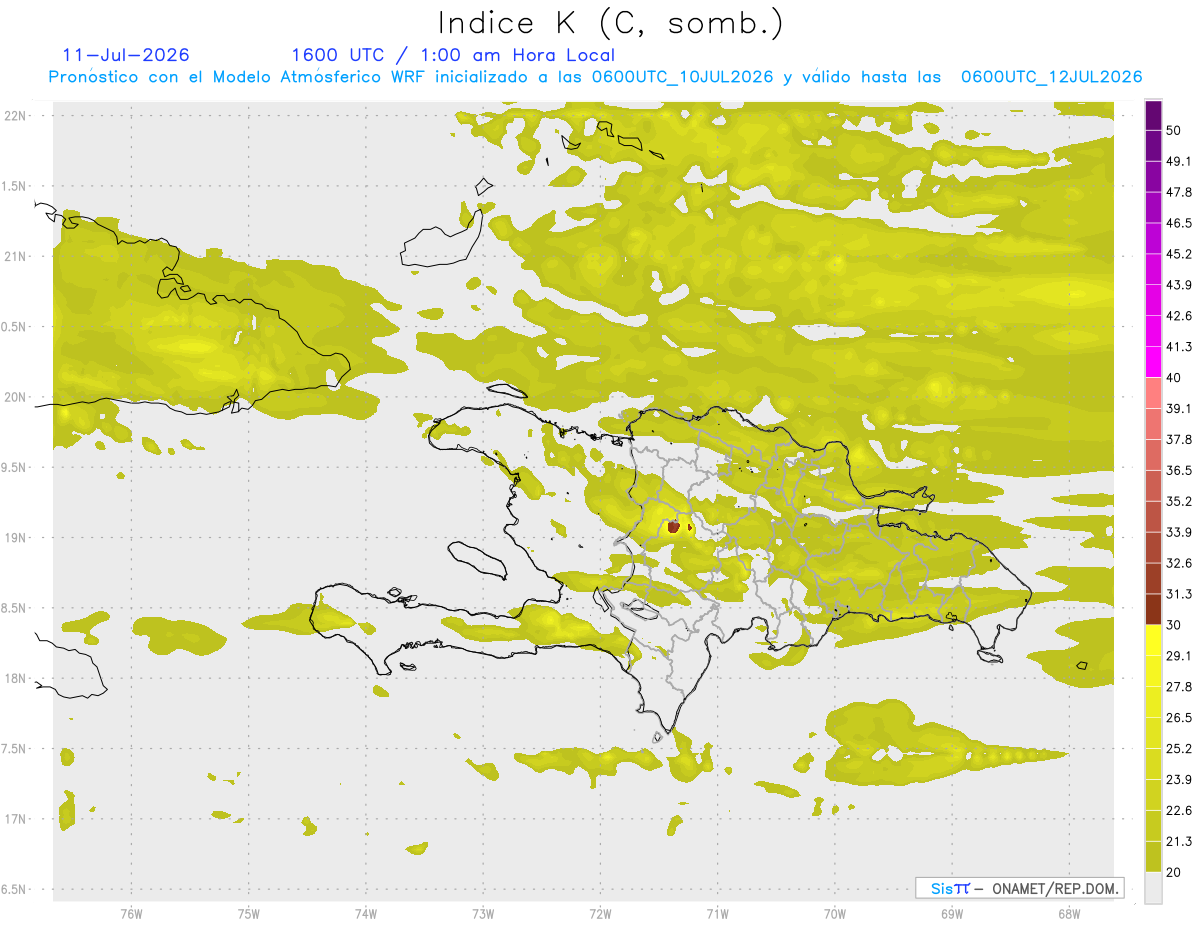Click legend value "49.1"
The image size is (1200, 927).
tap(1179, 161)
